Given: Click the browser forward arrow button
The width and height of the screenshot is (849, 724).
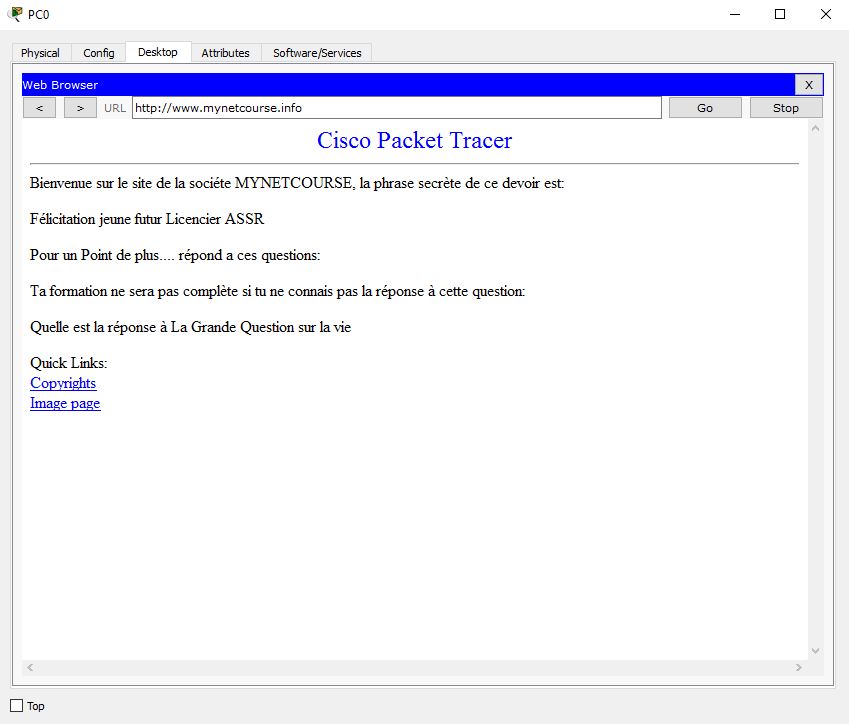Looking at the screenshot, I should coord(80,108).
